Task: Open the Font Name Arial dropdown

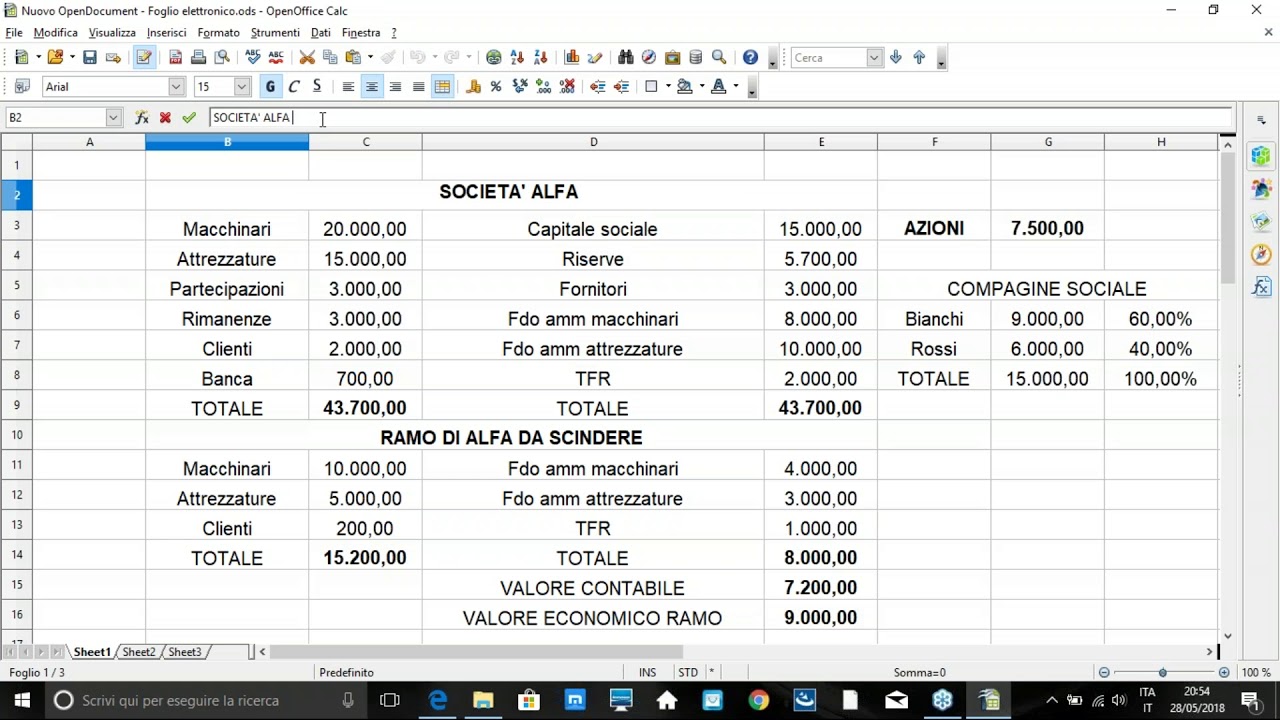Action: pos(176,87)
